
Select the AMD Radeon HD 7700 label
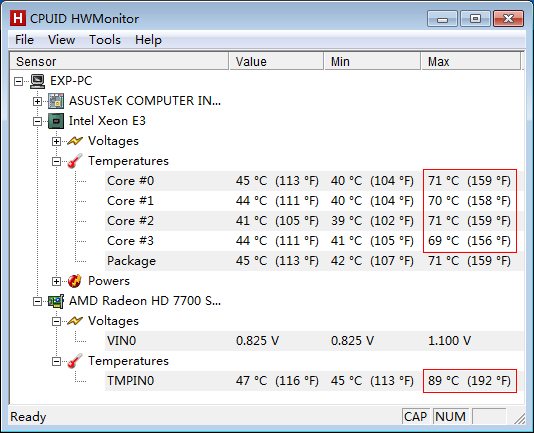click(145, 301)
